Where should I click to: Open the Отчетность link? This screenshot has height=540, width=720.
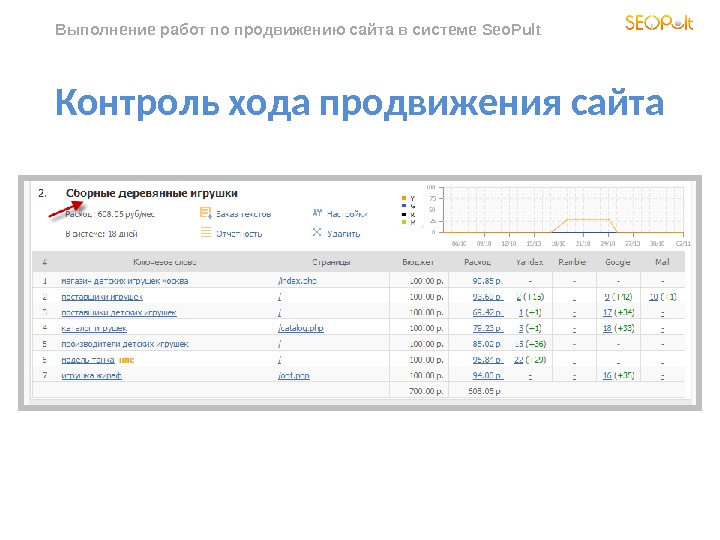pos(239,234)
